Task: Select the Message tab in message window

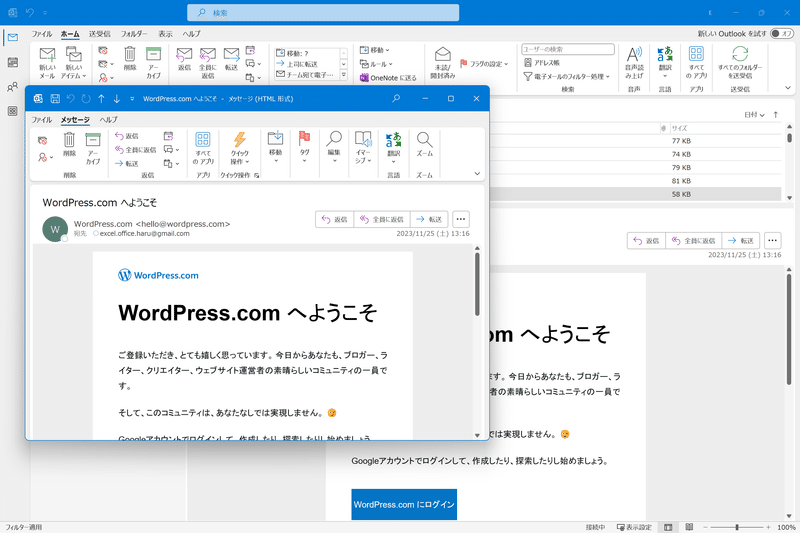Action: click(x=75, y=120)
